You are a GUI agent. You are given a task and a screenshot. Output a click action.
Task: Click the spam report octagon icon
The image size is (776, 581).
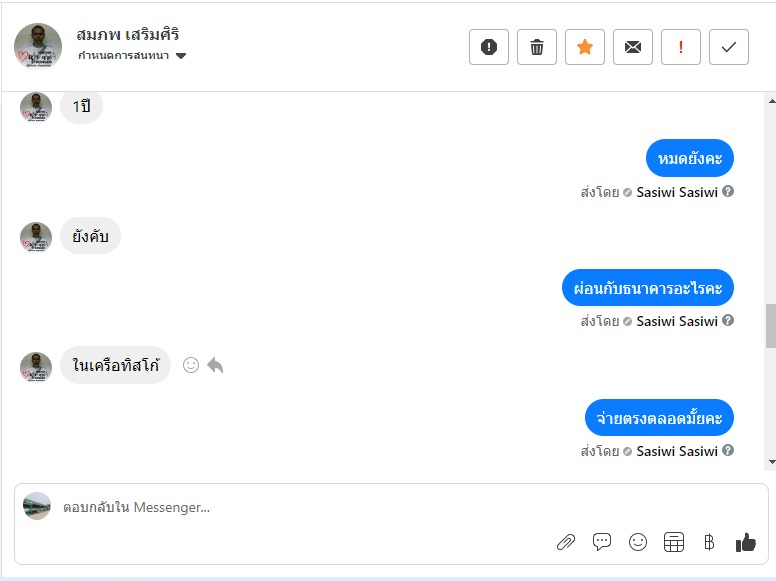point(489,47)
